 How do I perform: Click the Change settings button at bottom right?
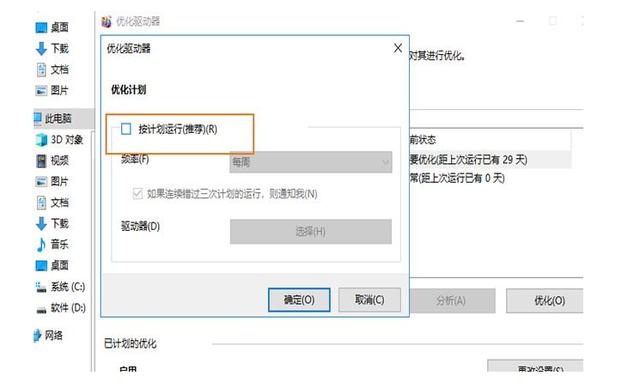click(x=535, y=366)
